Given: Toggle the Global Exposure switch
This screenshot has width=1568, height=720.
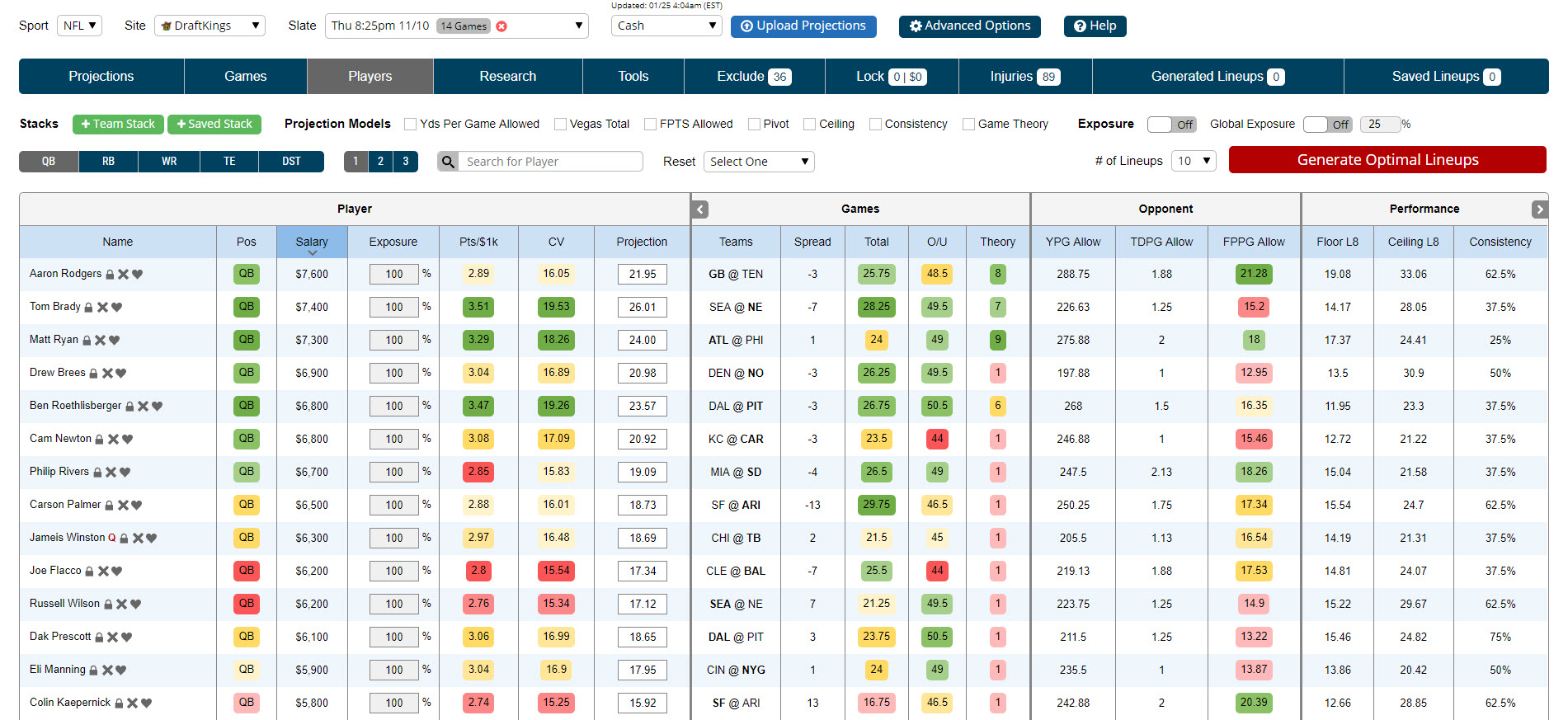Looking at the screenshot, I should pos(1327,125).
